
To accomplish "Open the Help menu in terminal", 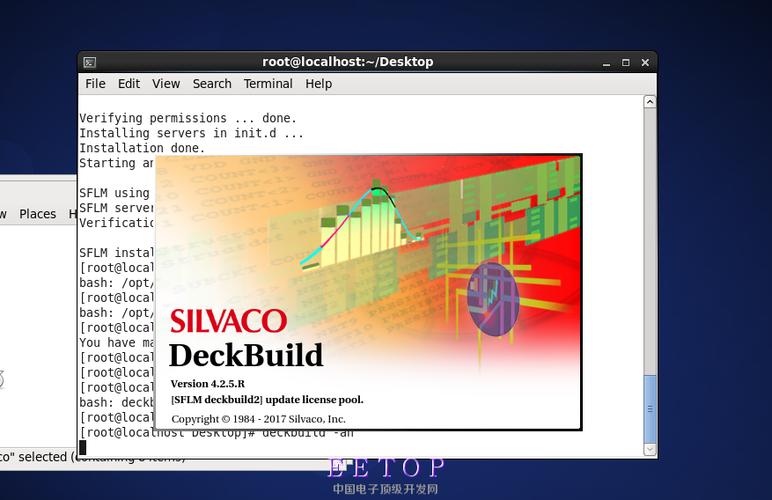I will tap(319, 84).
